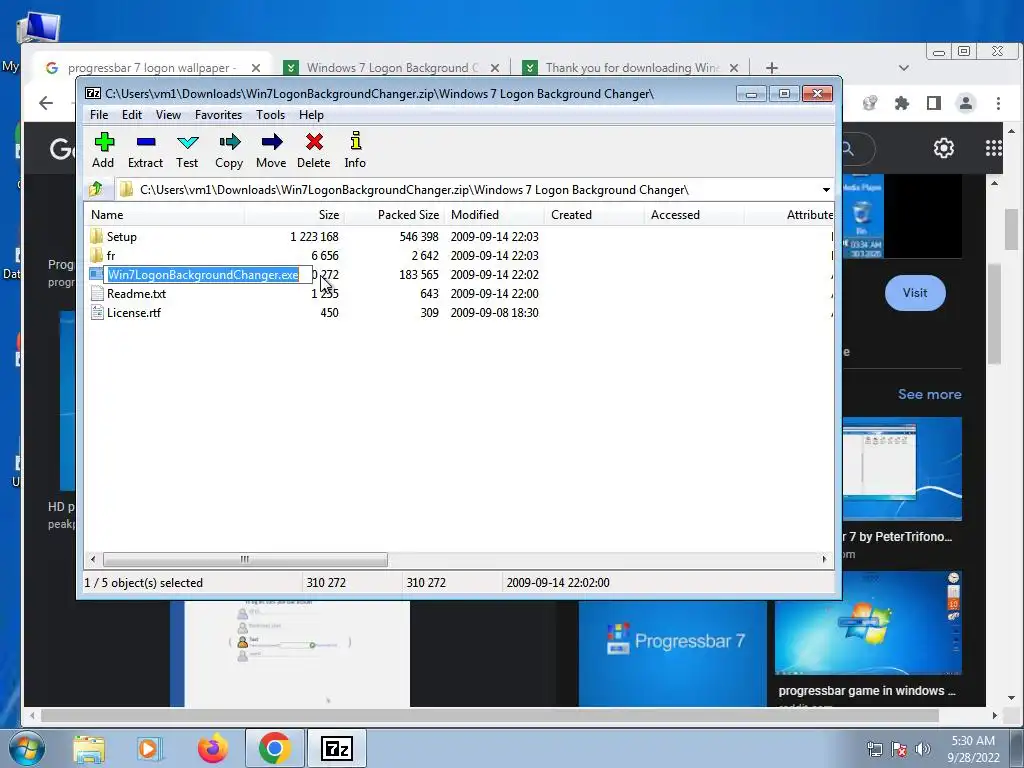1024x768 pixels.
Task: Sort by the Accessed column header
Action: 694,215
